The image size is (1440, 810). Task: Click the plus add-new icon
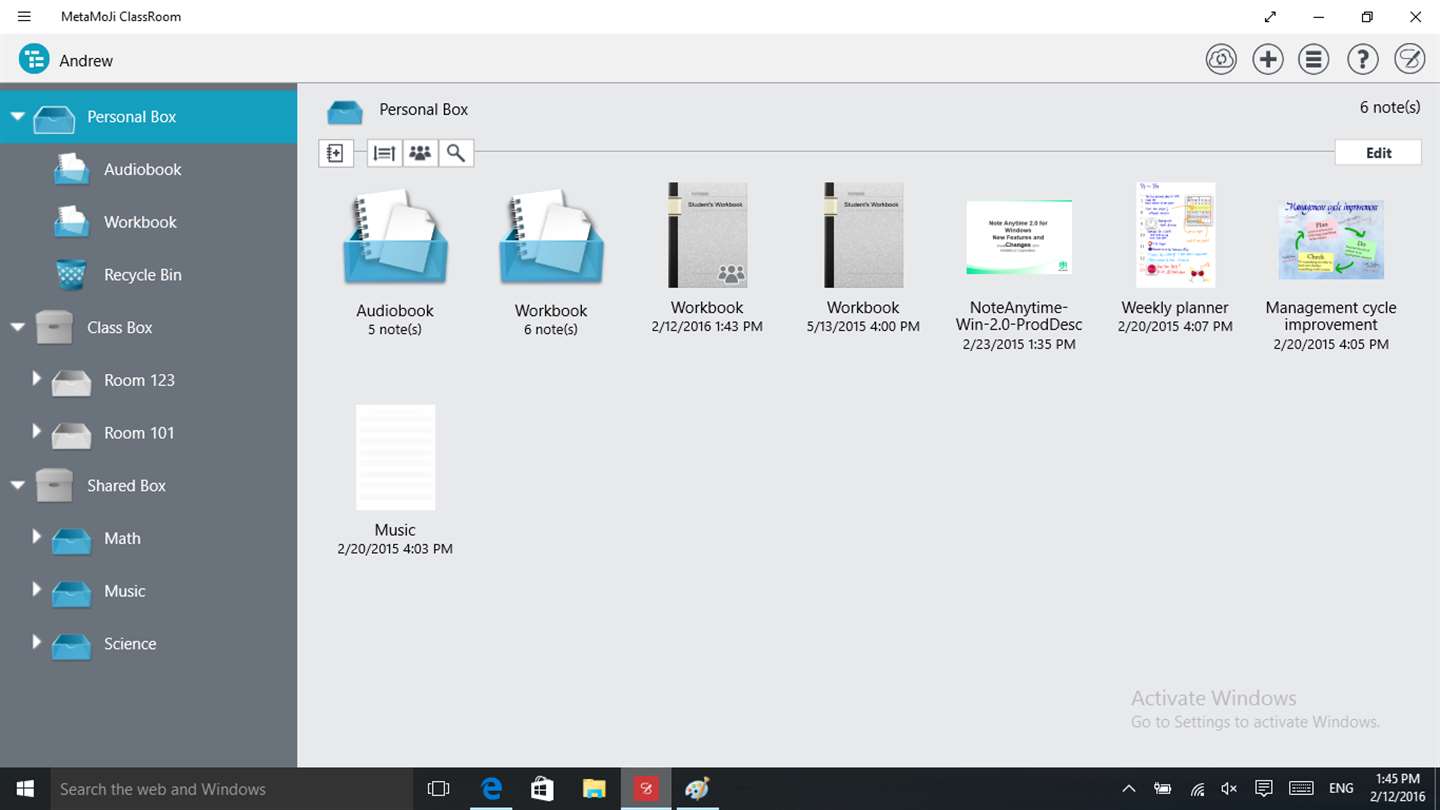pos(1268,60)
